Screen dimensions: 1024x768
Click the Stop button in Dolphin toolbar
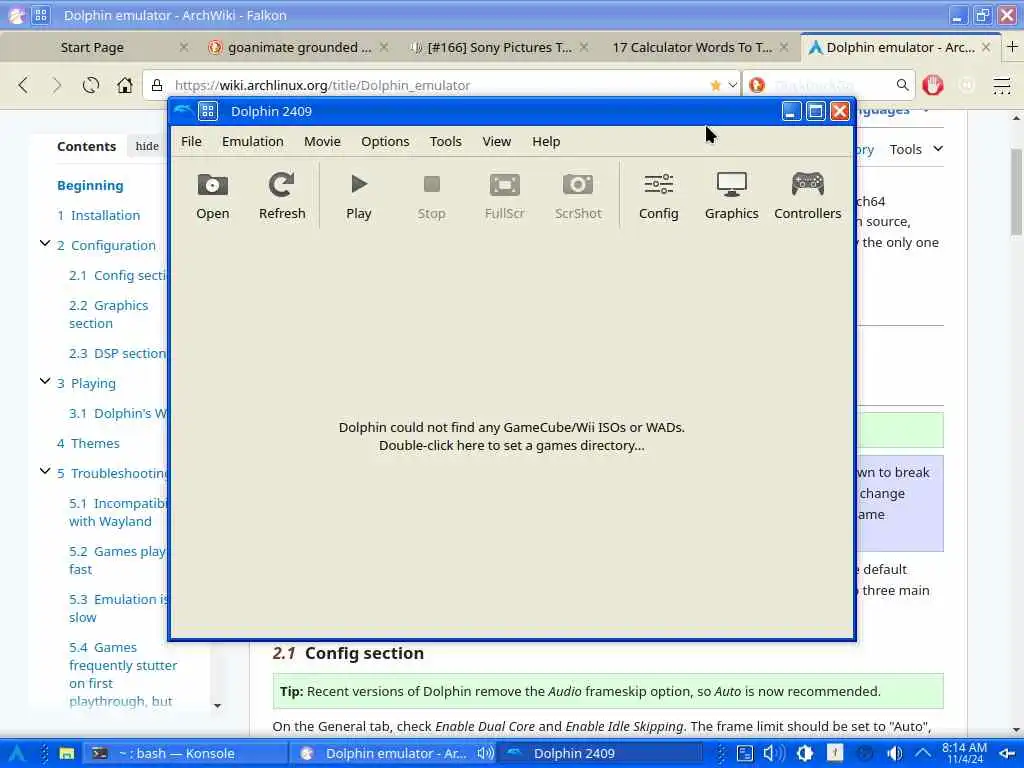(x=431, y=196)
